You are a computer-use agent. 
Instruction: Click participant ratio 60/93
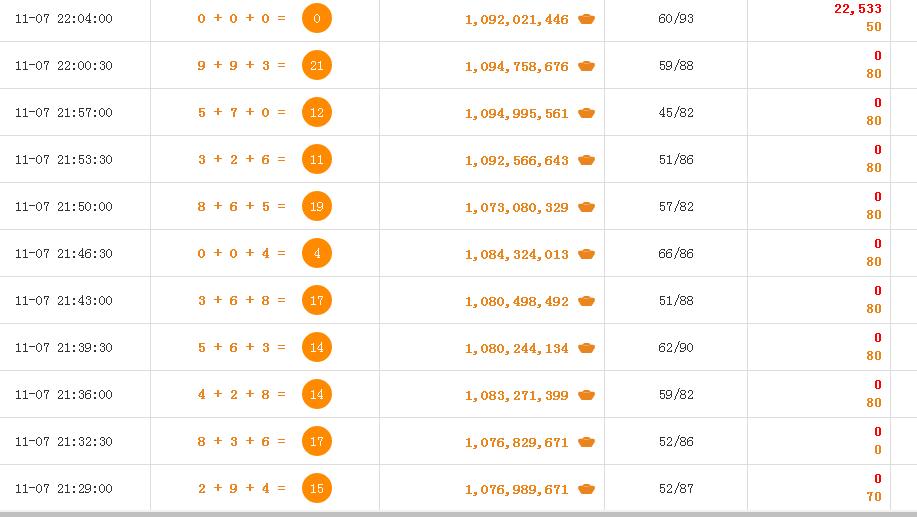[676, 19]
